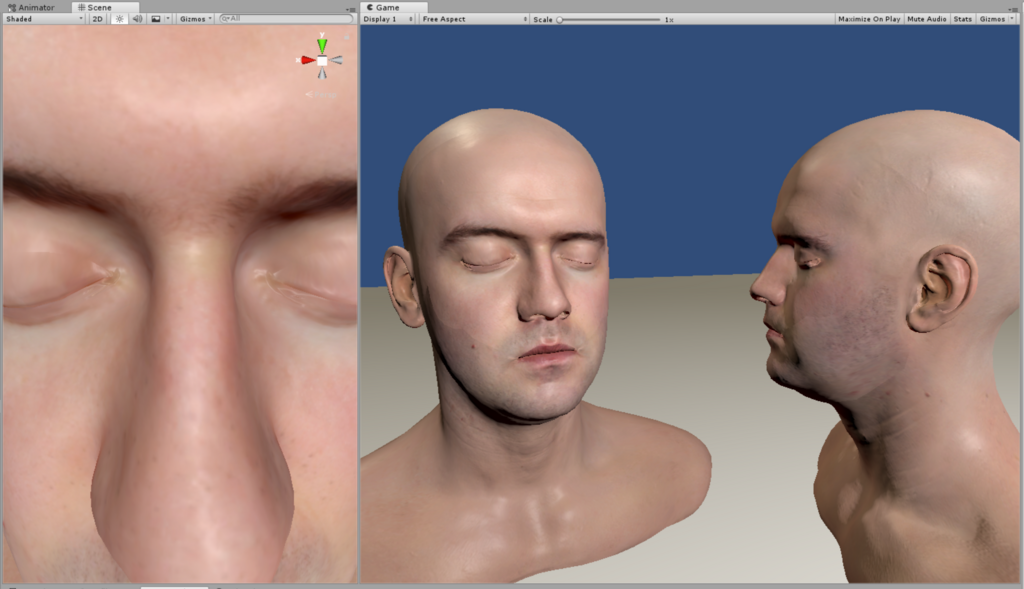Screen dimensions: 1024x589
Task: Toggle Mute Audio in Game view
Action: pos(926,19)
